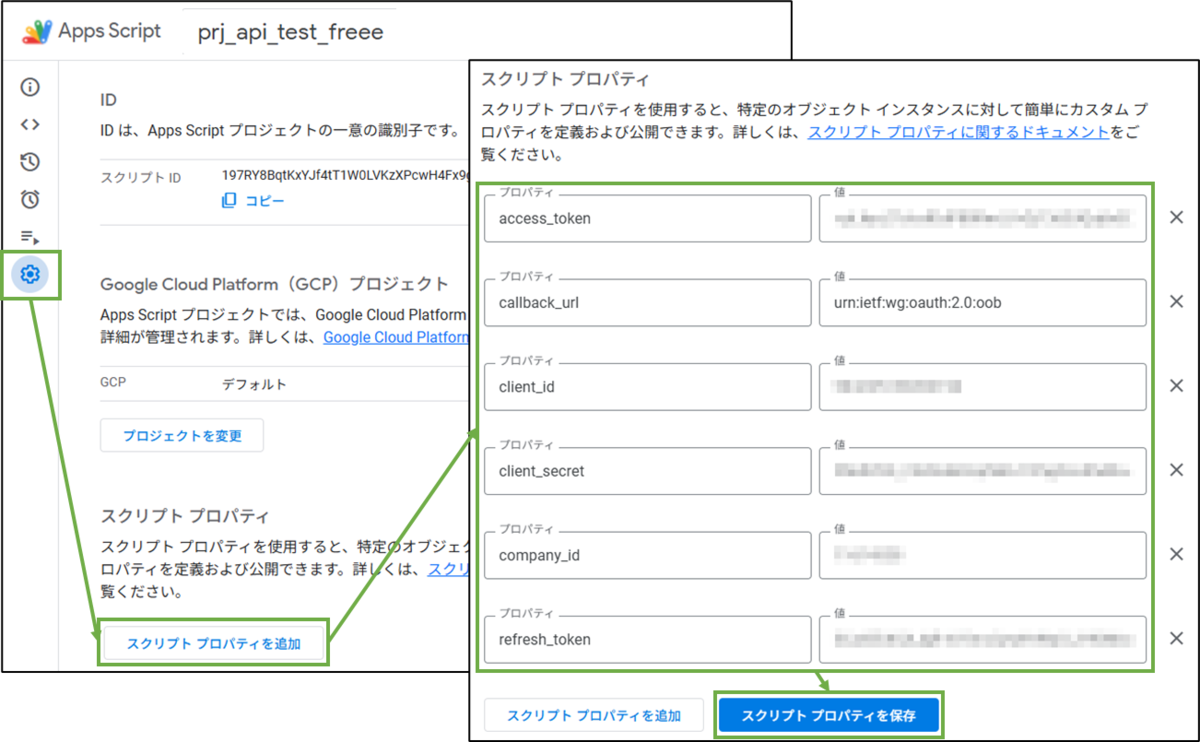
Task: Open スクリプト プロパティに関するドキュメント link
Action: click(x=958, y=132)
